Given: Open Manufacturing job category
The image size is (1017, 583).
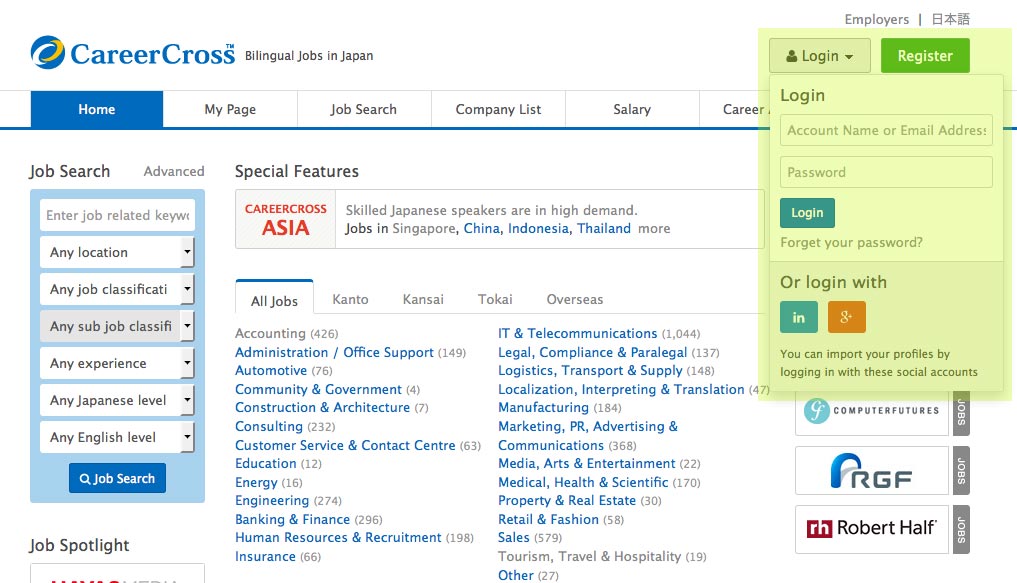Looking at the screenshot, I should pyautogui.click(x=543, y=407).
